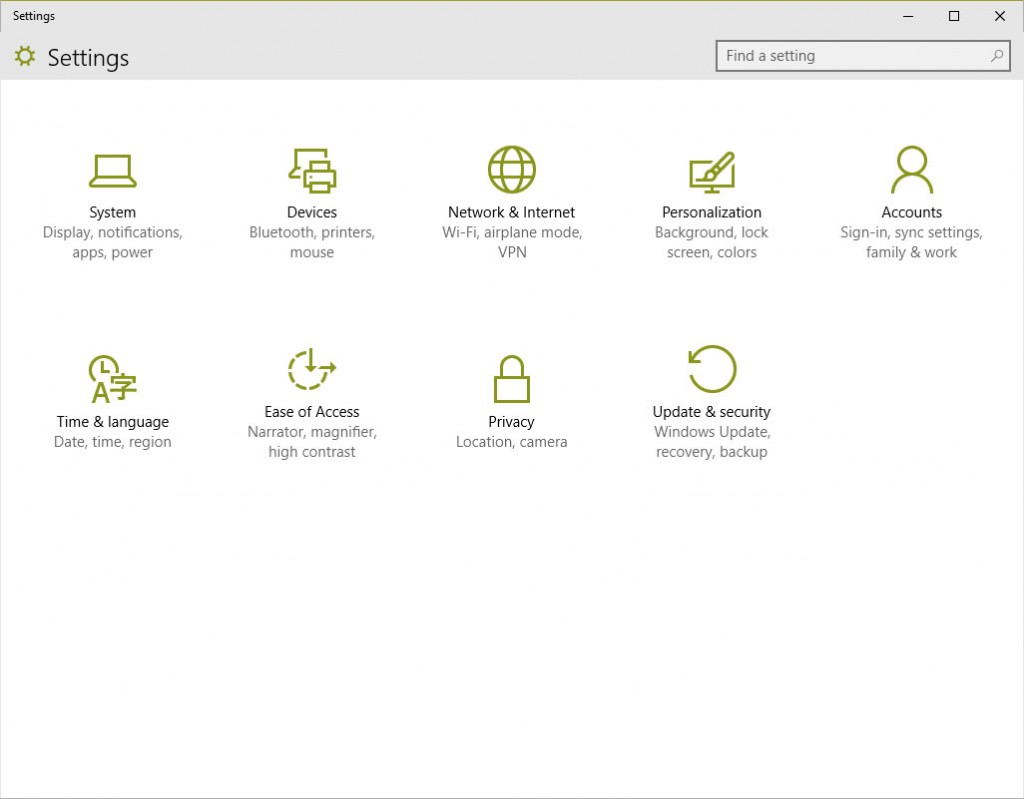Click 'Windows Update, recovery, backup' description
This screenshot has height=799, width=1024.
pyautogui.click(x=712, y=442)
